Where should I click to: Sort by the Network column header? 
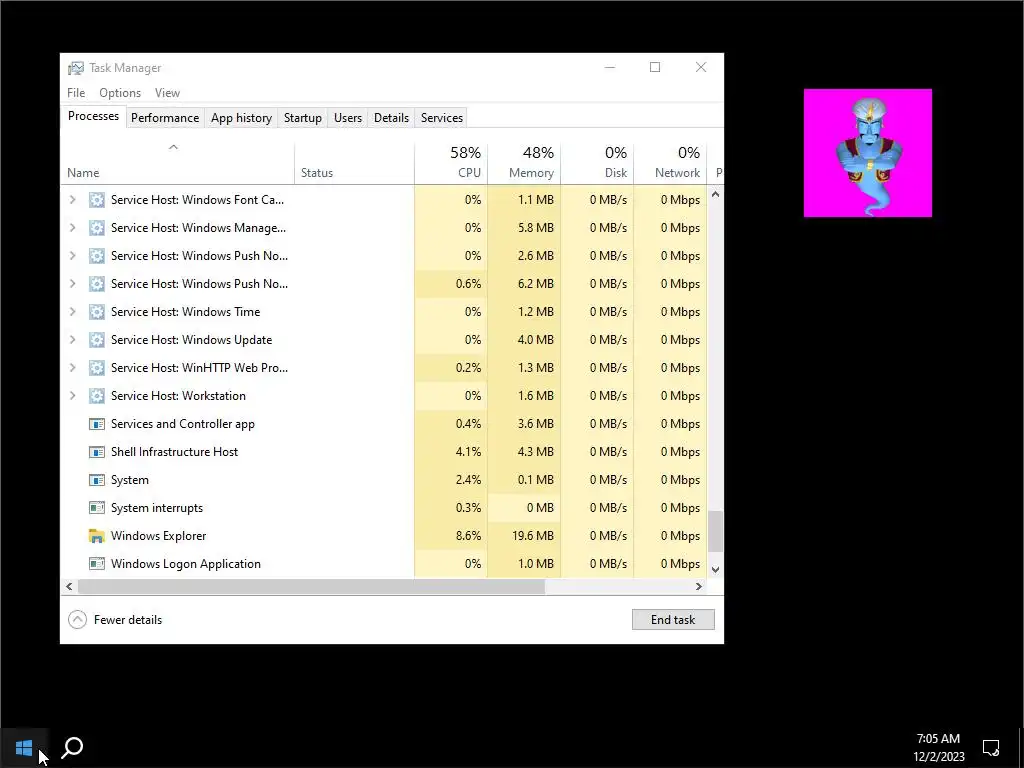click(x=671, y=163)
